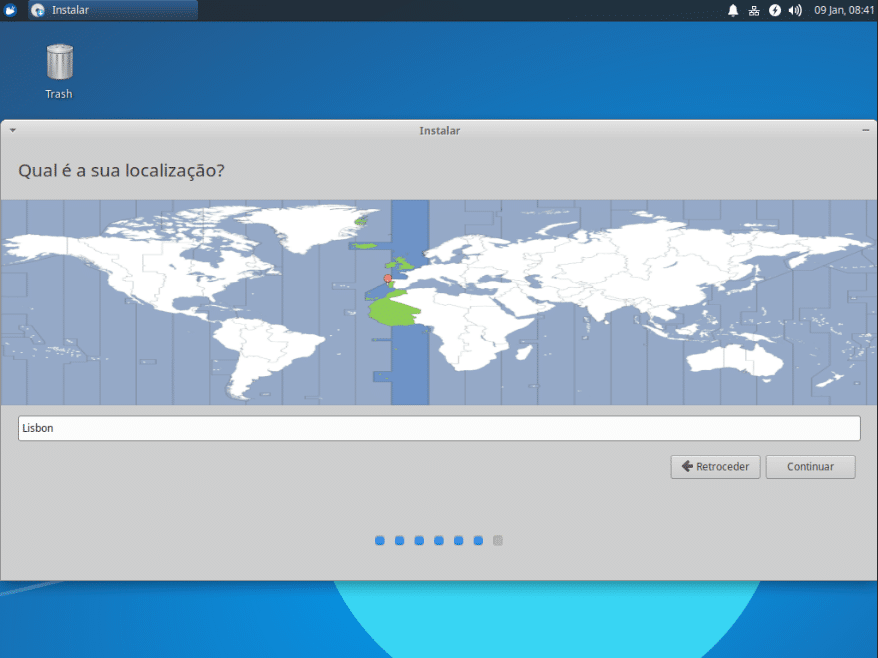
Task: Open the network connection tray icon
Action: [x=754, y=10]
